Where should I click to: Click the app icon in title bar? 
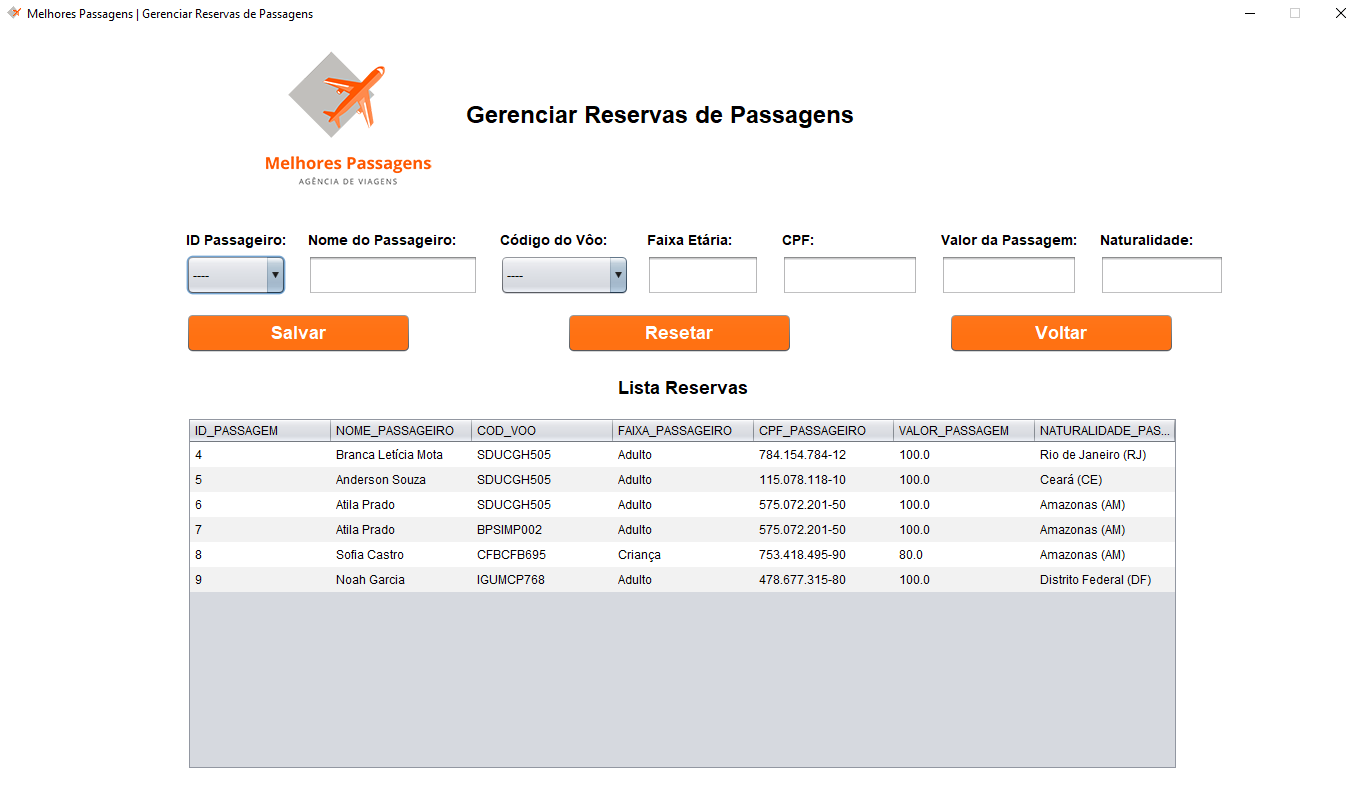tap(14, 14)
